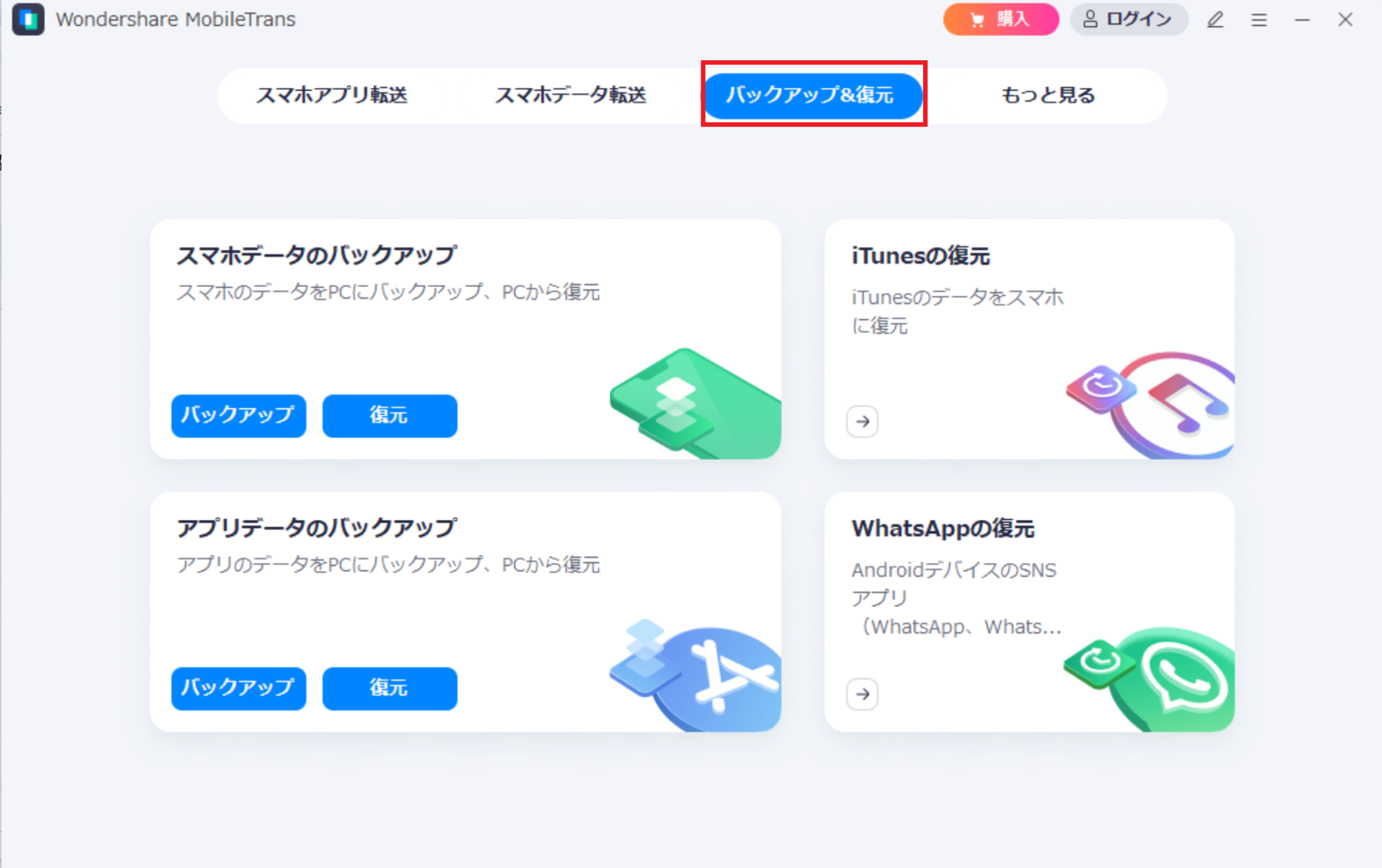
Task: Click the iTunes music note illustration
Action: (x=1150, y=405)
